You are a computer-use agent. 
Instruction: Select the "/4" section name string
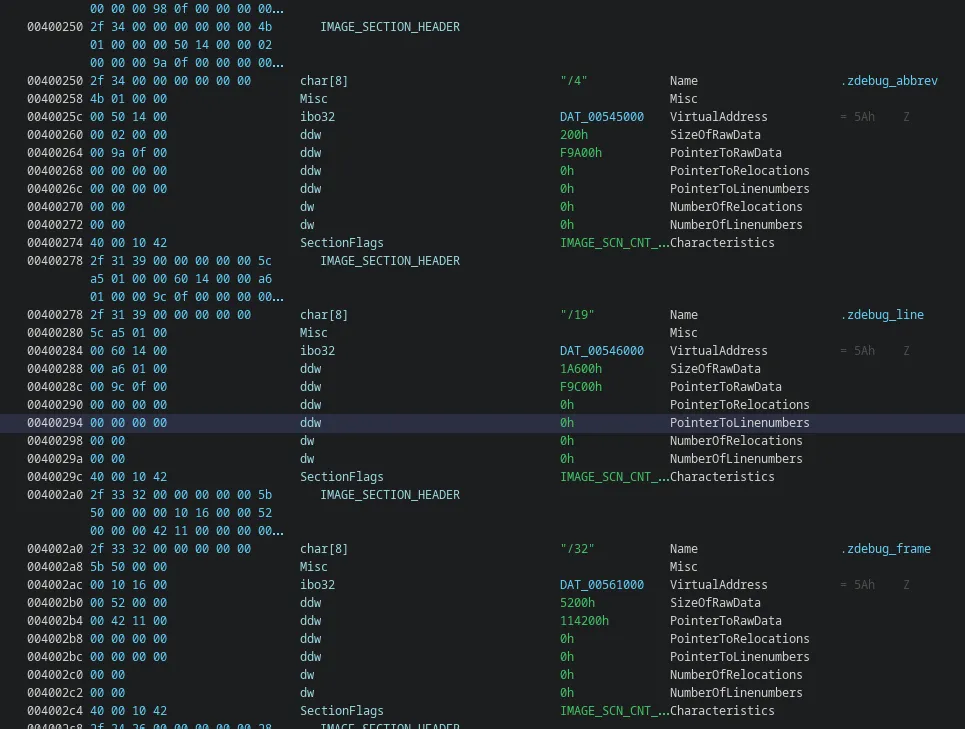(573, 81)
